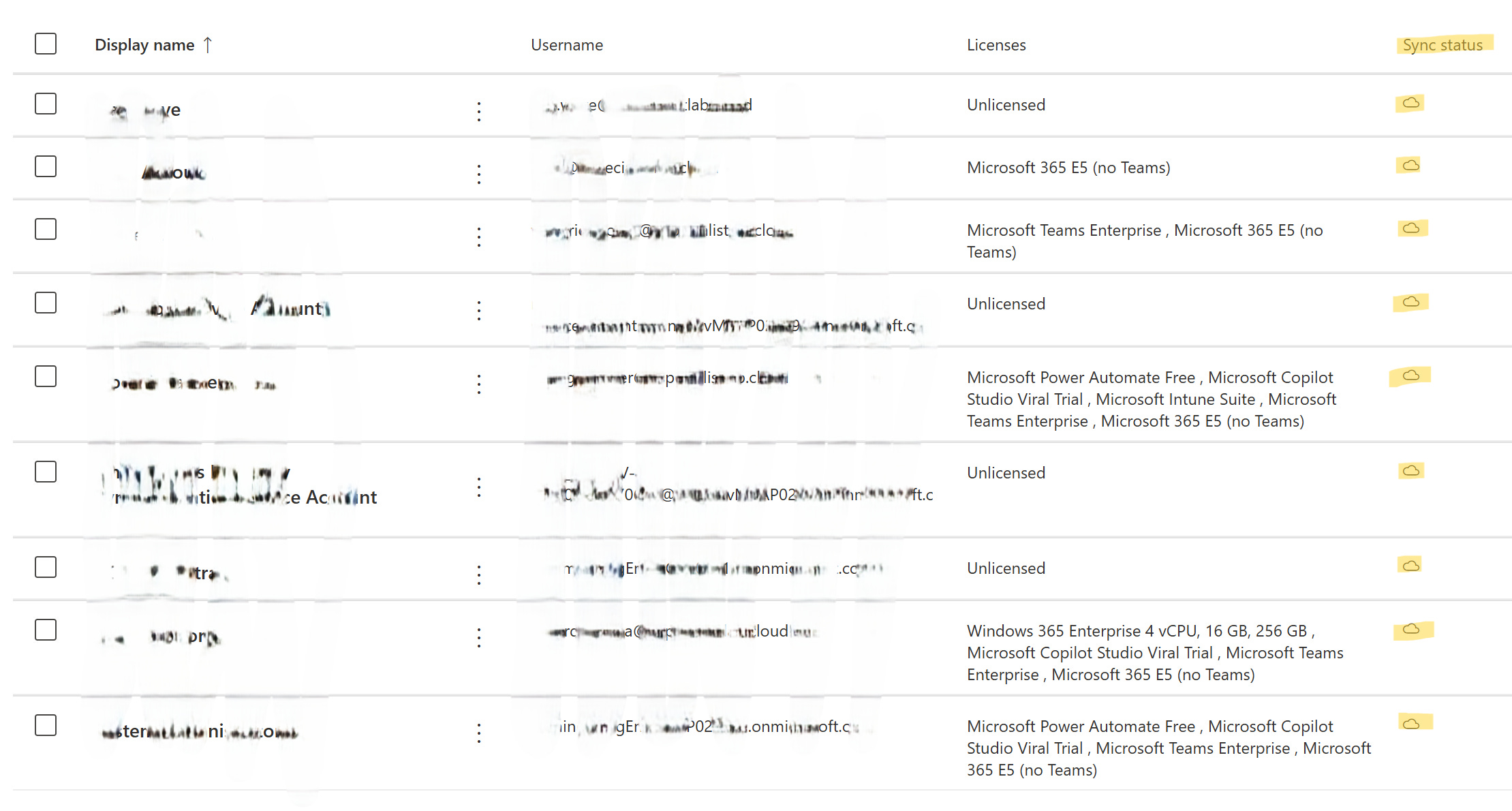1512x811 pixels.
Task: Click cloud sync icon in last row
Action: (x=1411, y=723)
